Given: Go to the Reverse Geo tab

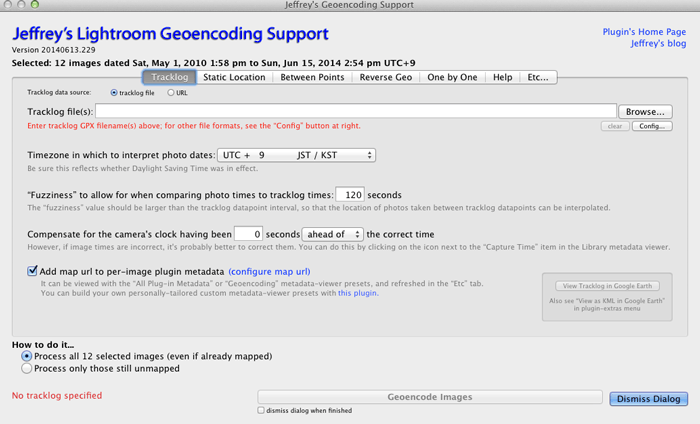Looking at the screenshot, I should (x=386, y=77).
